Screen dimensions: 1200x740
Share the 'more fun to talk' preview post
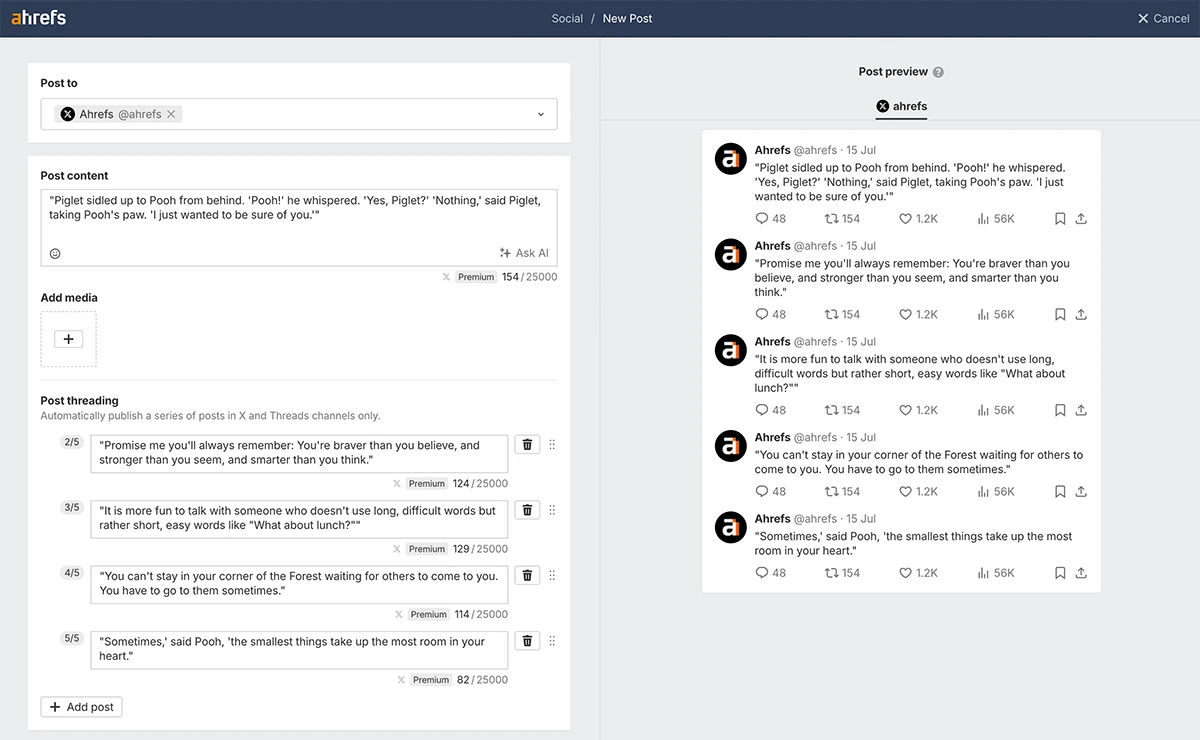(1081, 410)
